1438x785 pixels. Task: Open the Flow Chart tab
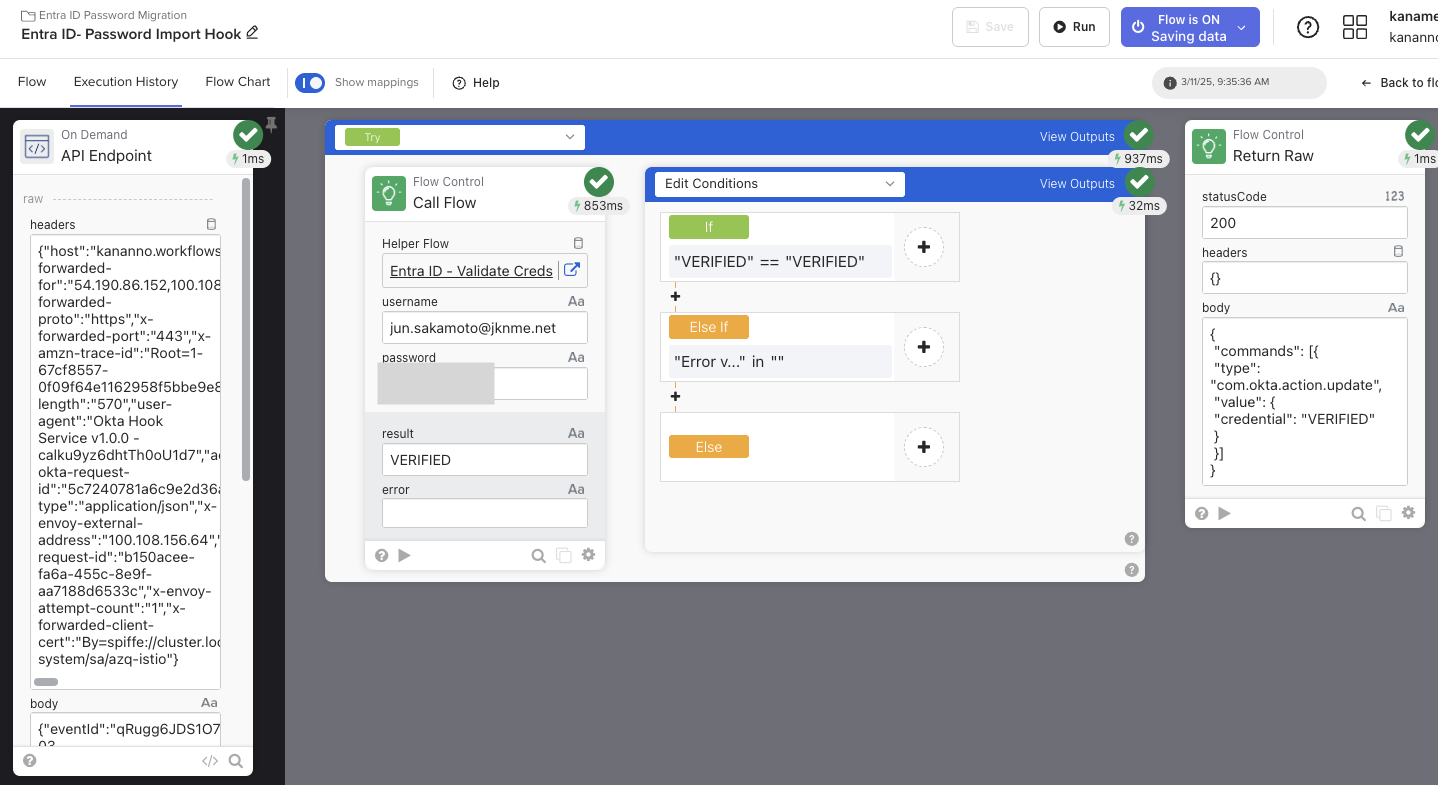point(238,82)
